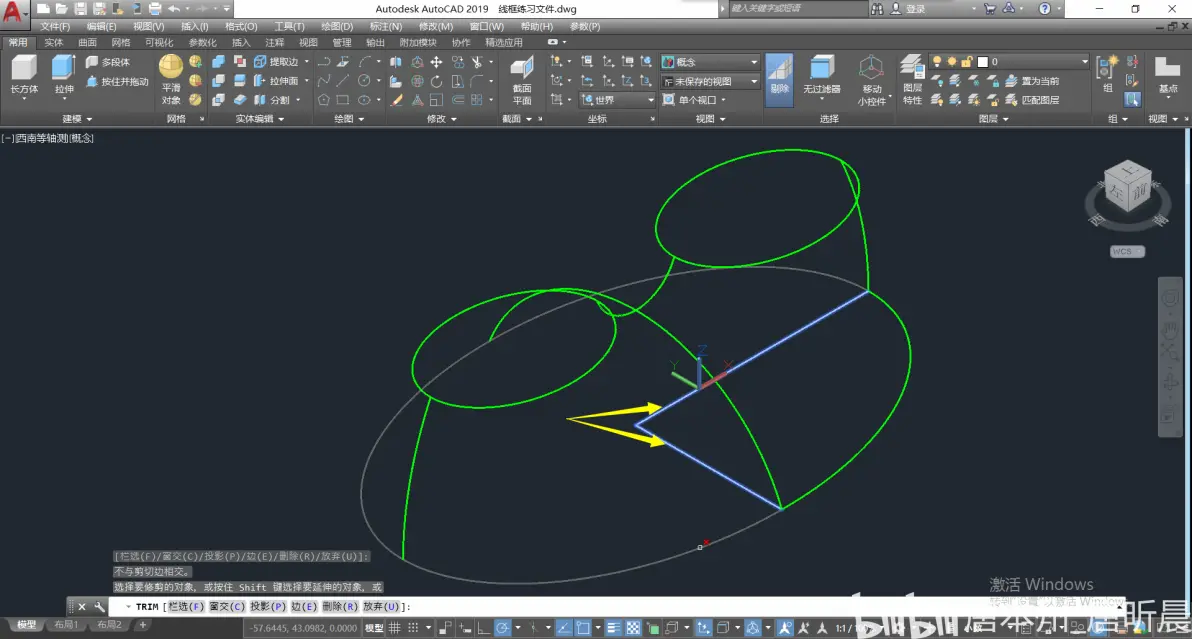
Task: Select the 提取边 extract edges tool
Action: (277, 62)
